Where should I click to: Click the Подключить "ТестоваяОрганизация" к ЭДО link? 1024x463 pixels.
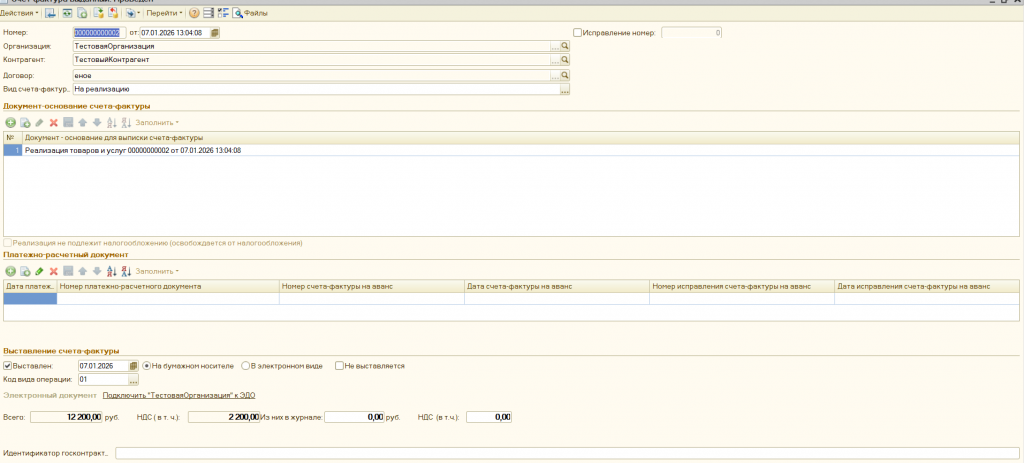(x=178, y=395)
